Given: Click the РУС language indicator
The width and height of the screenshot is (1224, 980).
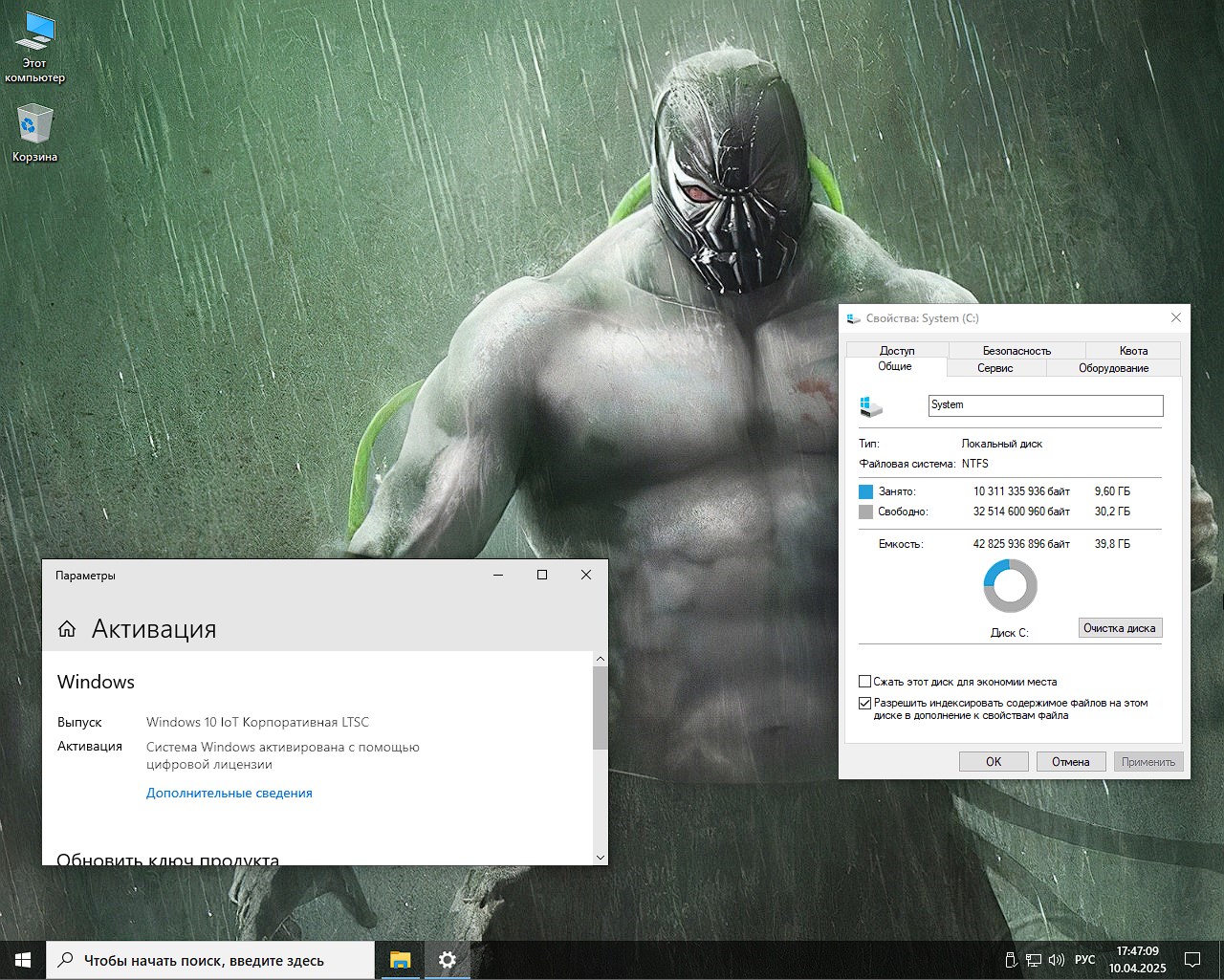Looking at the screenshot, I should [1084, 960].
